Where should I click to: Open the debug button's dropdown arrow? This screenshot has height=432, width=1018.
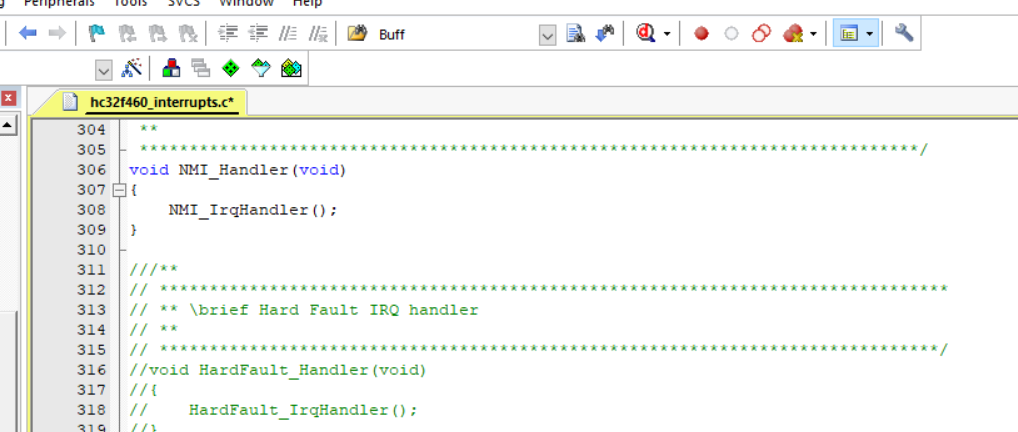[667, 34]
